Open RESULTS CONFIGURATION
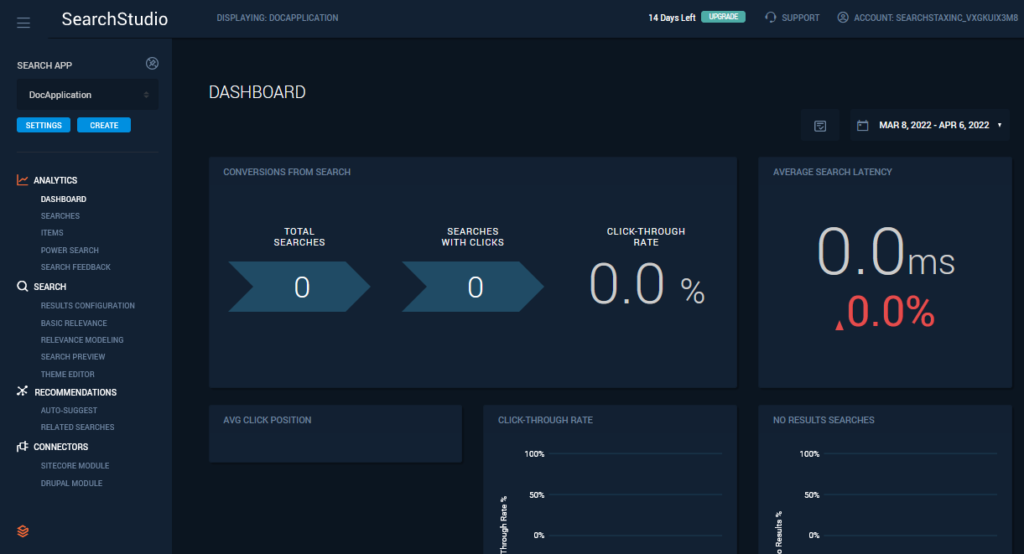Image resolution: width=1024 pixels, height=554 pixels. [x=88, y=306]
